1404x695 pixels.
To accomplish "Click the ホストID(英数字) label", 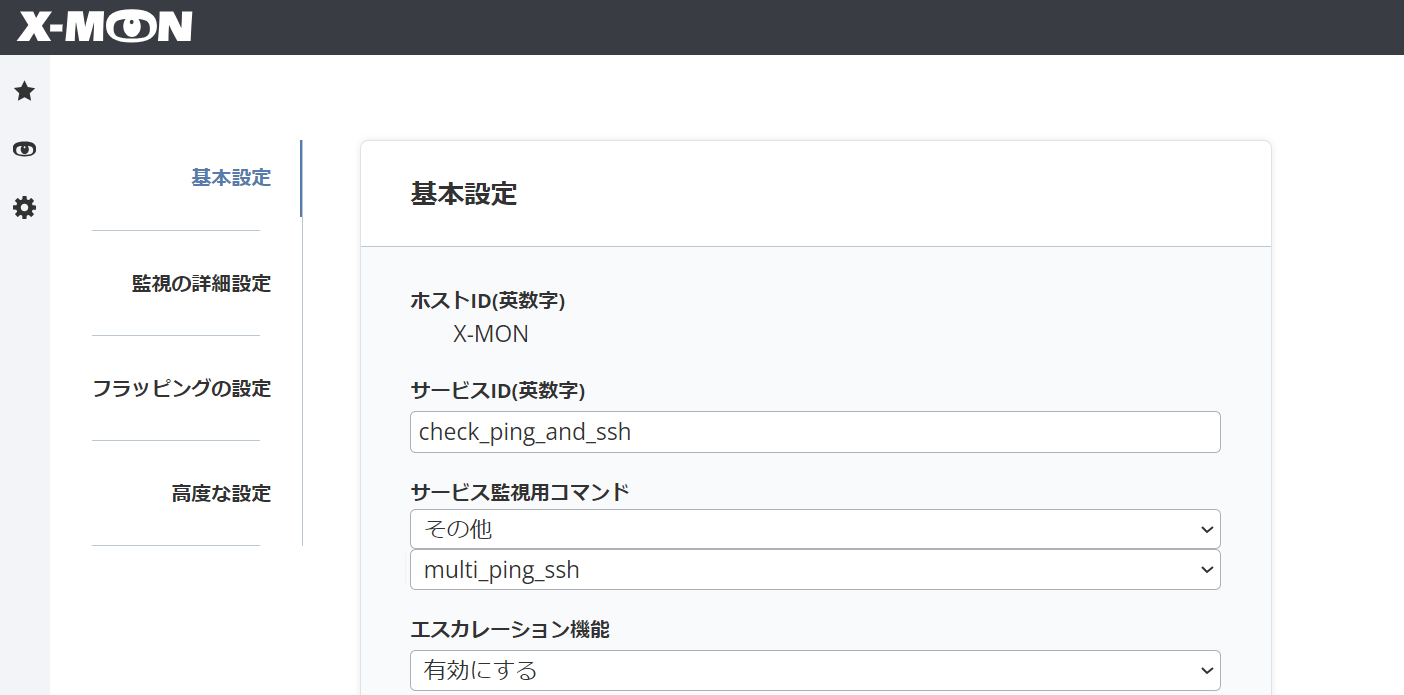I will click(488, 300).
